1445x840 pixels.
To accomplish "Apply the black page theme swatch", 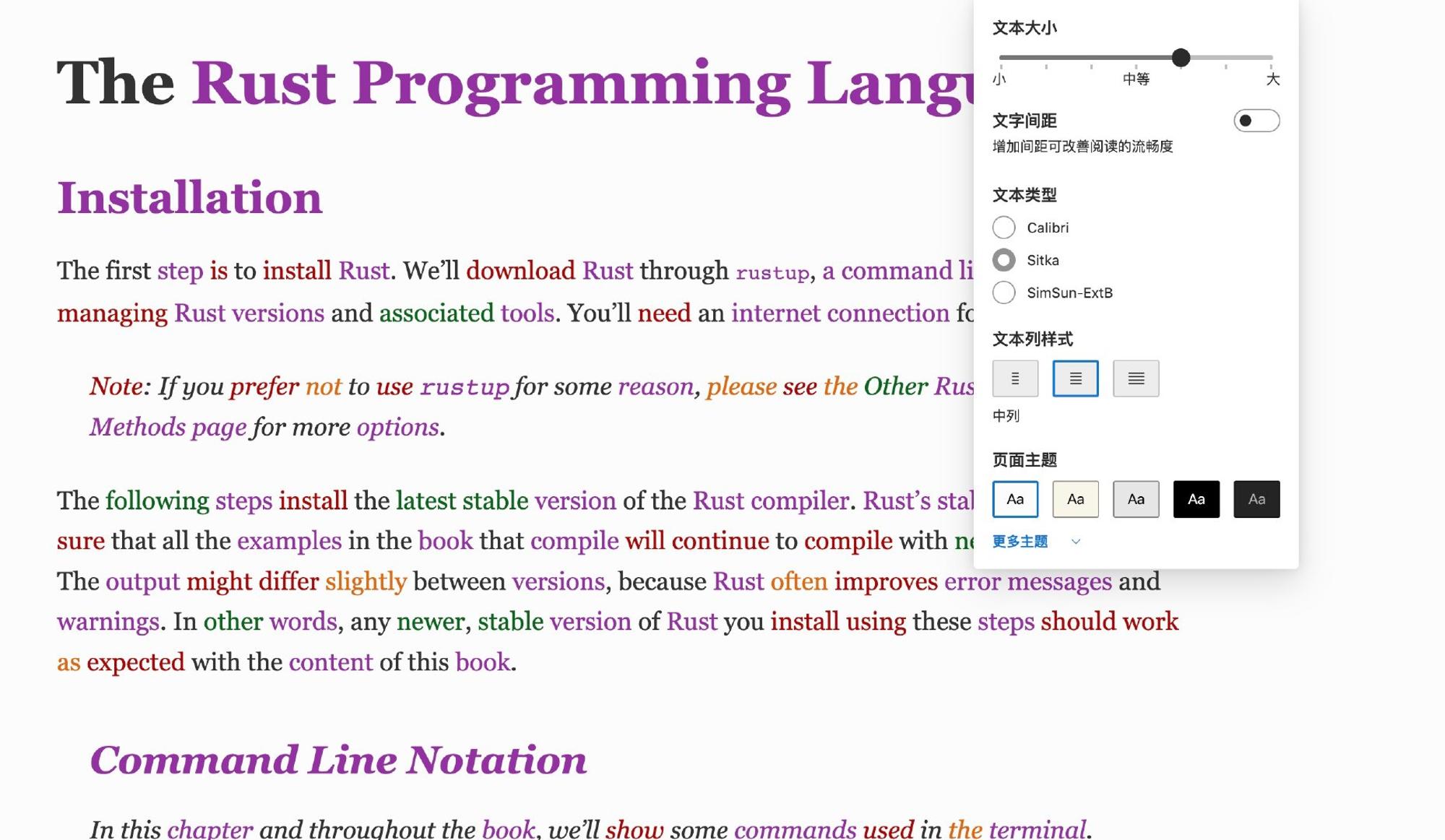I will tap(1196, 499).
